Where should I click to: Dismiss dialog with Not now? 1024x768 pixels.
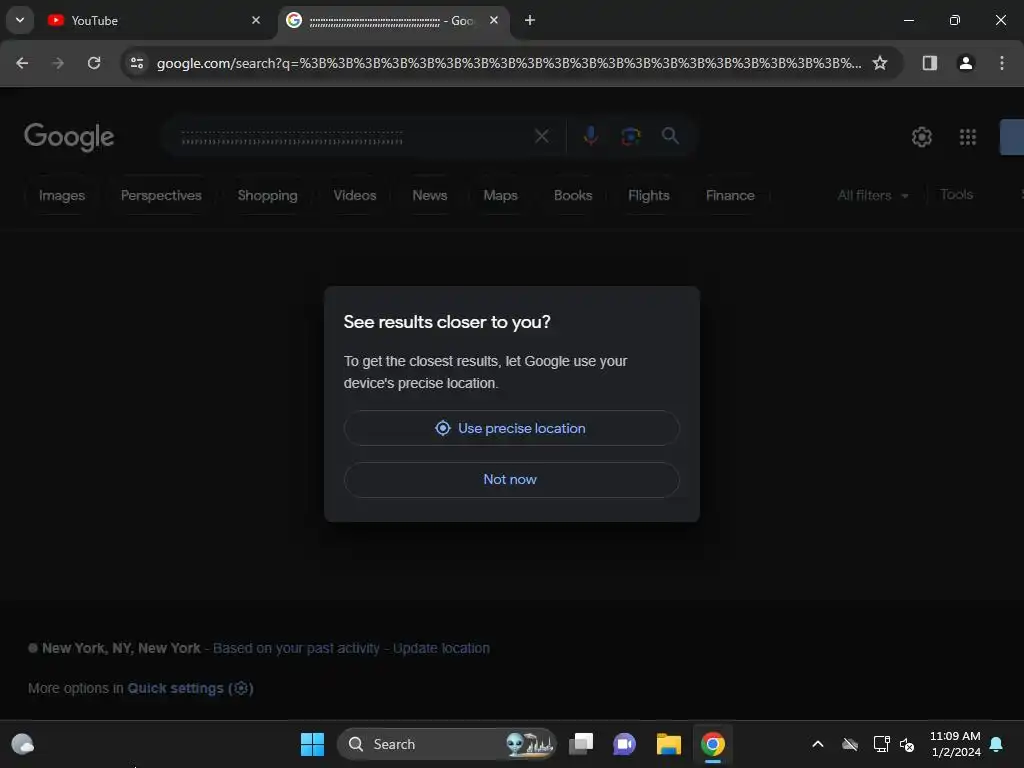coord(511,480)
